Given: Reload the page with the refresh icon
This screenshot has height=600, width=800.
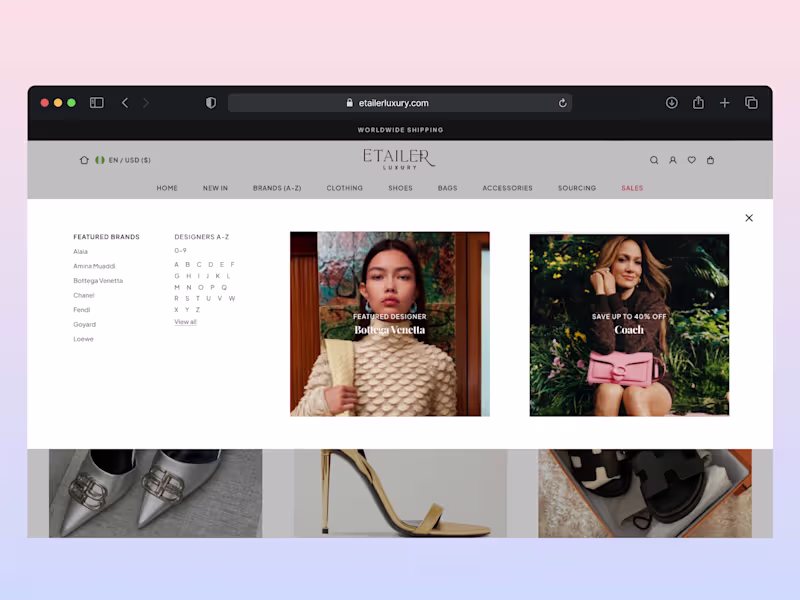Looking at the screenshot, I should pos(562,103).
